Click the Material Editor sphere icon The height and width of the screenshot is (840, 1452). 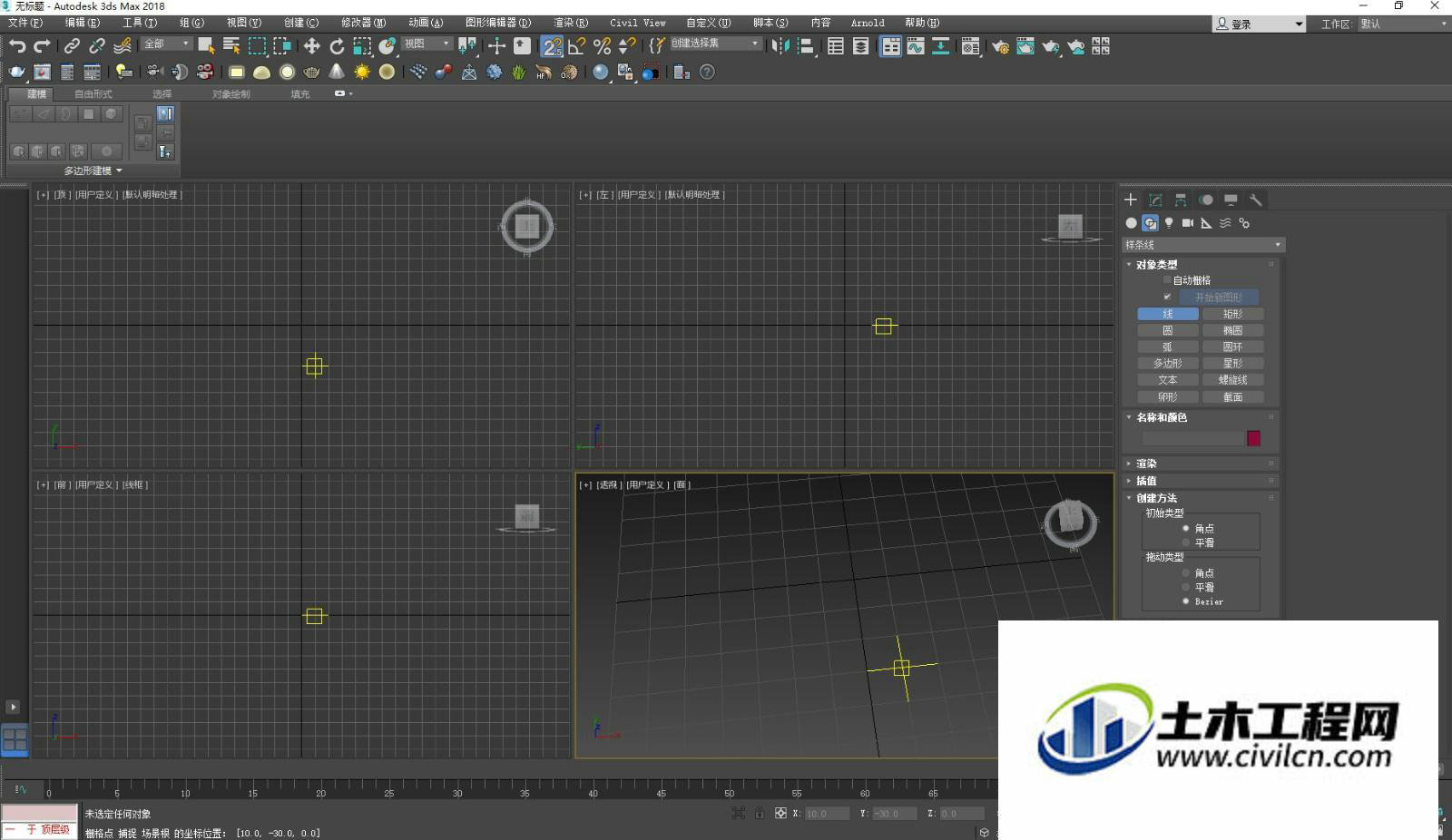600,72
